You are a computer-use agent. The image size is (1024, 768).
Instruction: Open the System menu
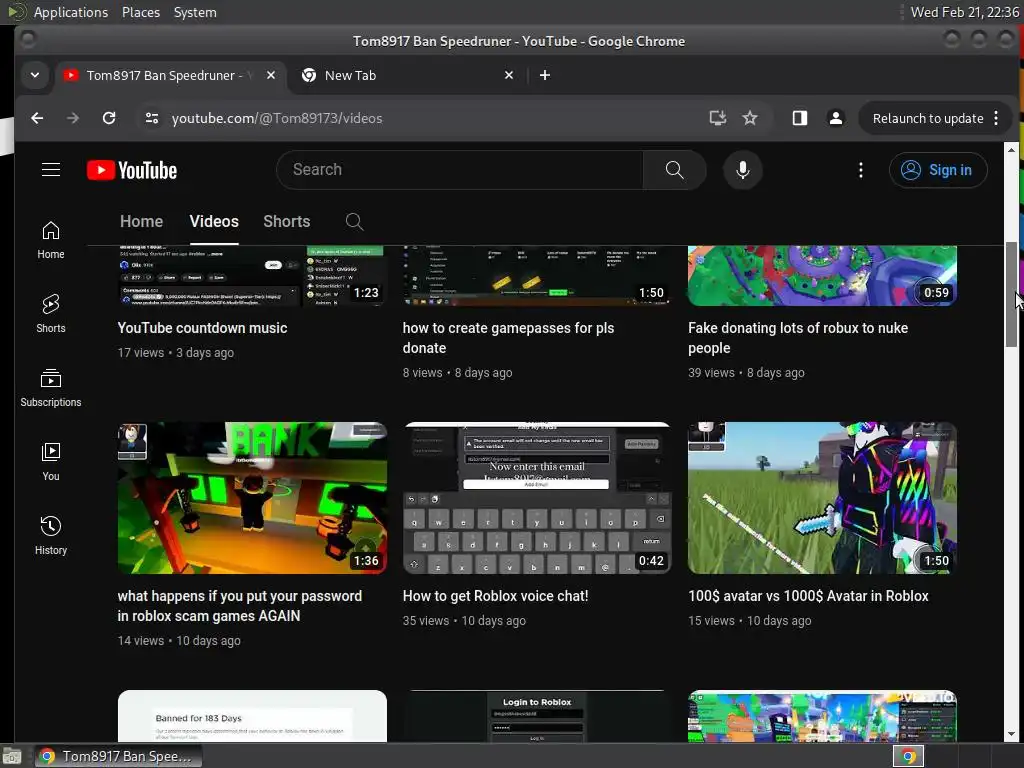[195, 12]
